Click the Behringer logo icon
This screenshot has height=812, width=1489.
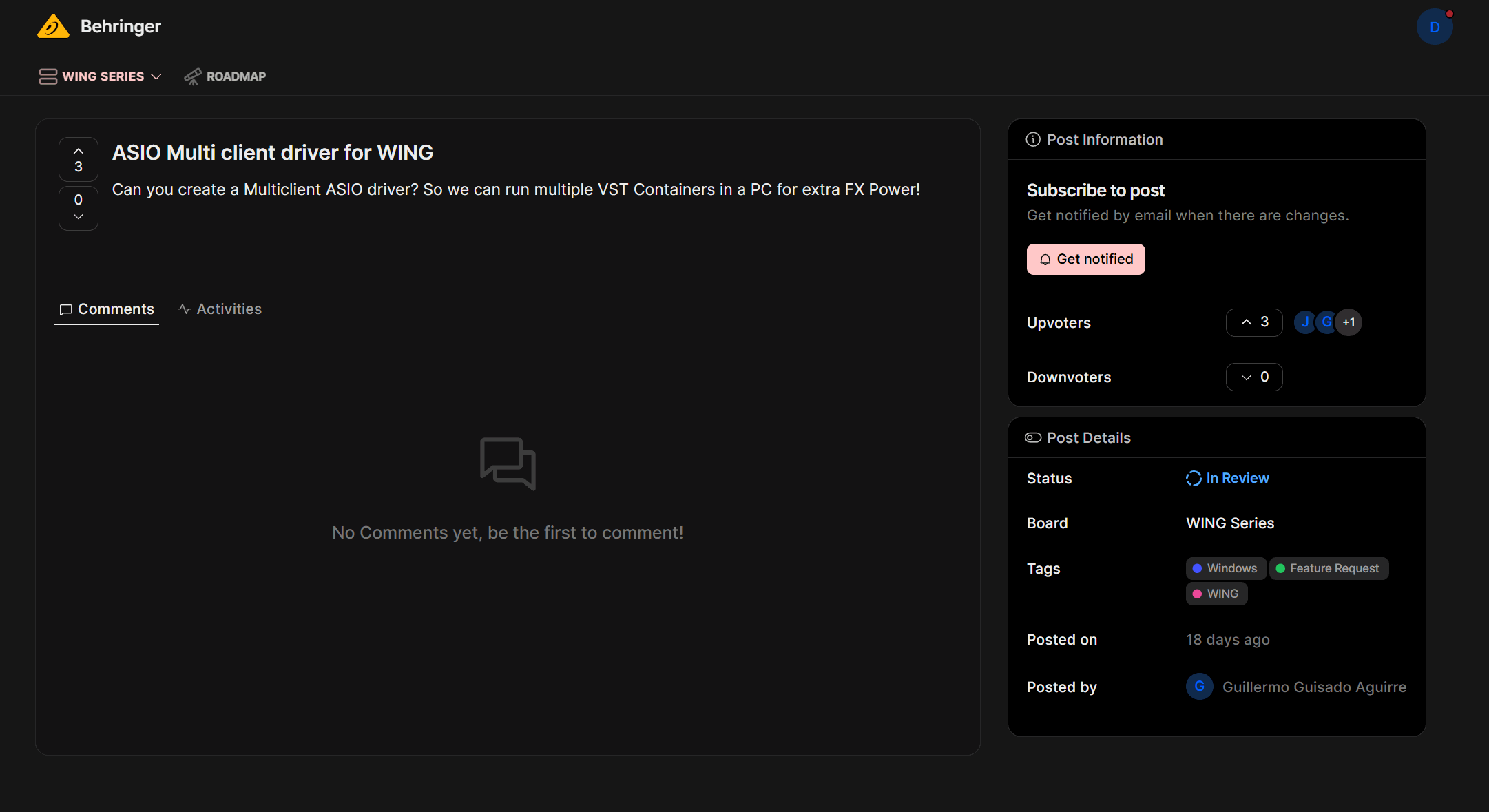coord(53,26)
